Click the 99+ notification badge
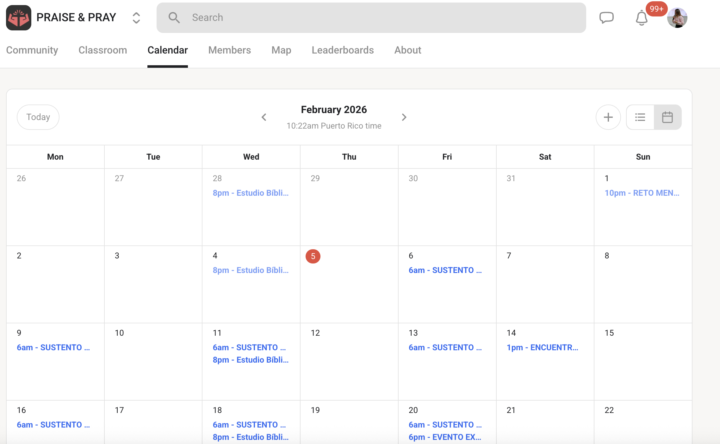The image size is (720, 444). click(656, 9)
